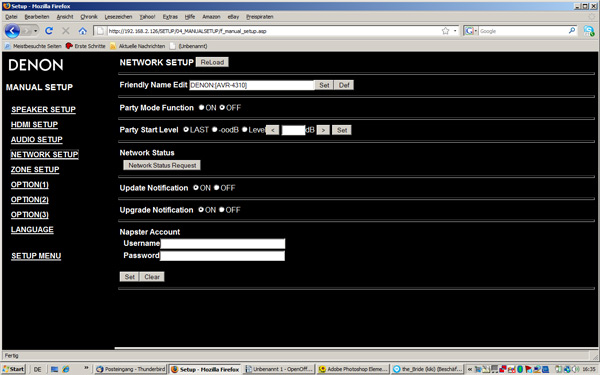The width and height of the screenshot is (600, 375).
Task: Open HDMI SETUP link
Action: point(34,124)
